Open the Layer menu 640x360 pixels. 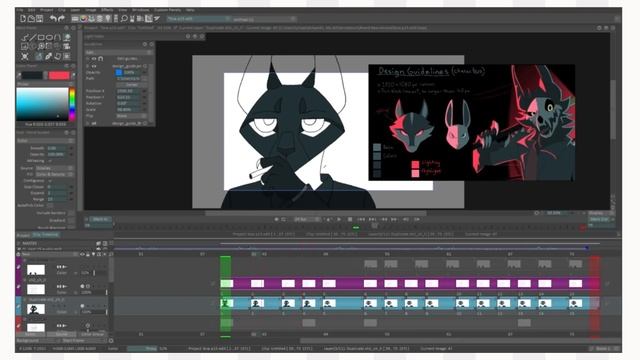(75, 10)
